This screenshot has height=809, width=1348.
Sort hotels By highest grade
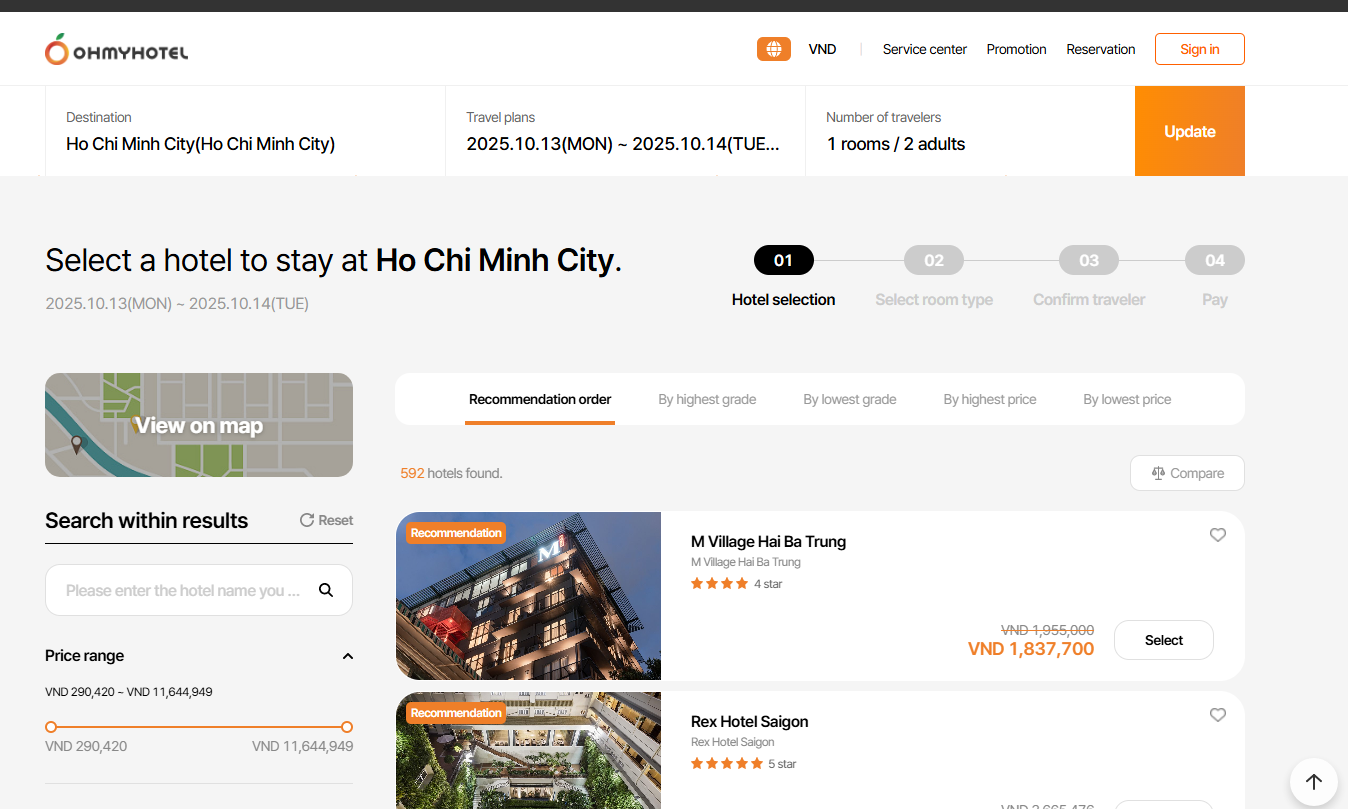coord(707,399)
